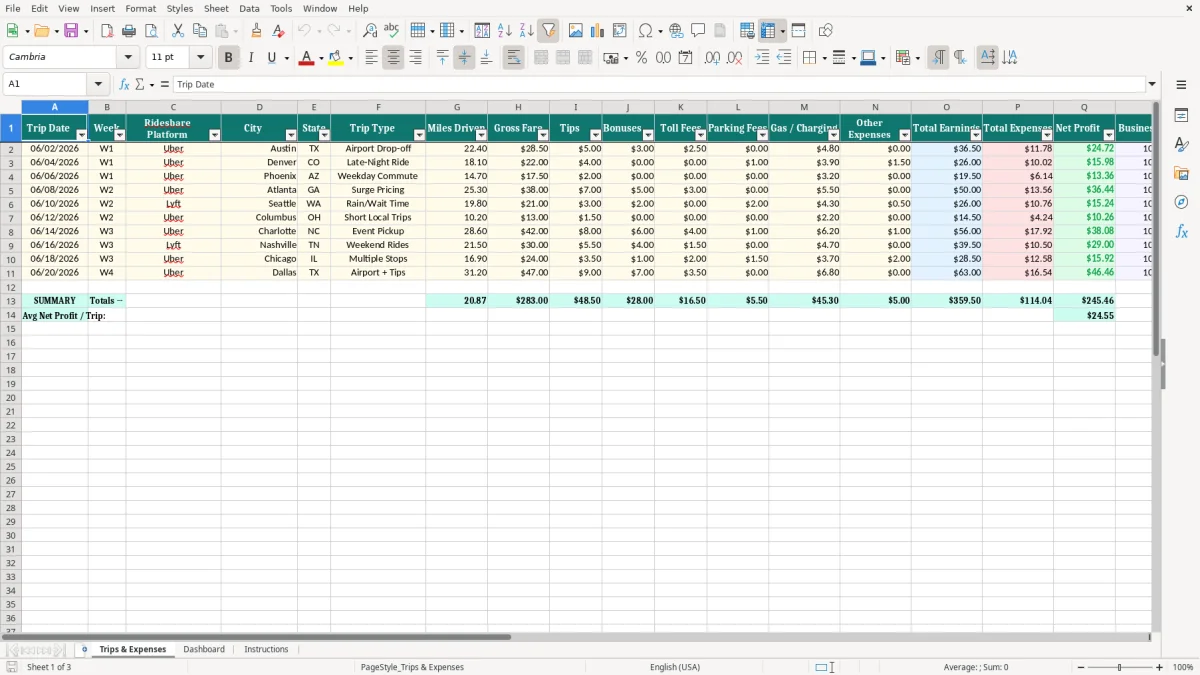Expand the formula bar arrow
This screenshot has width=1200, height=675.
(x=1152, y=84)
